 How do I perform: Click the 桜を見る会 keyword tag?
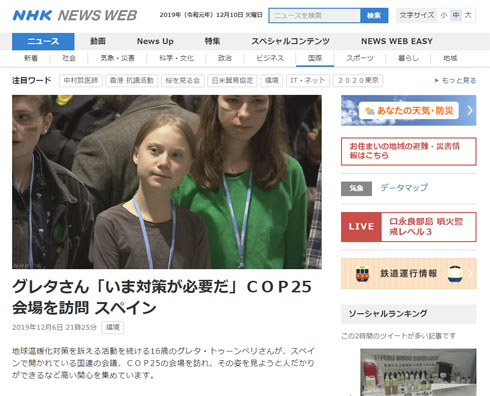(183, 81)
